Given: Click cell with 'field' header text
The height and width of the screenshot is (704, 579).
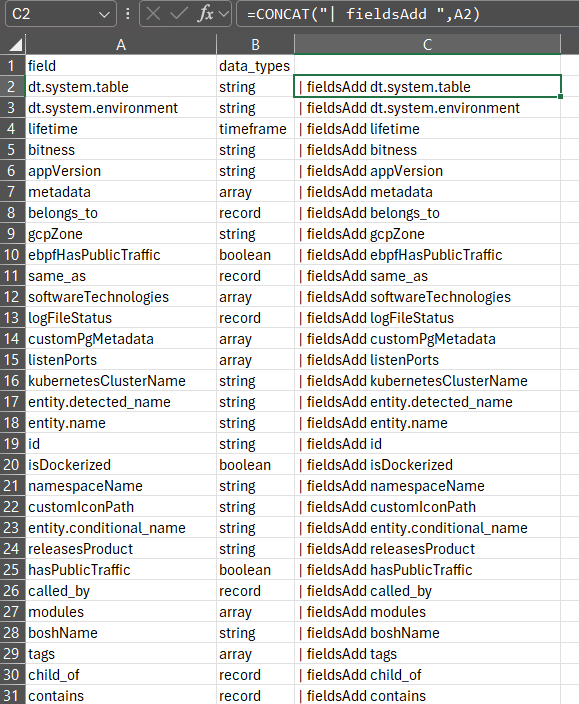Looking at the screenshot, I should click(x=121, y=66).
